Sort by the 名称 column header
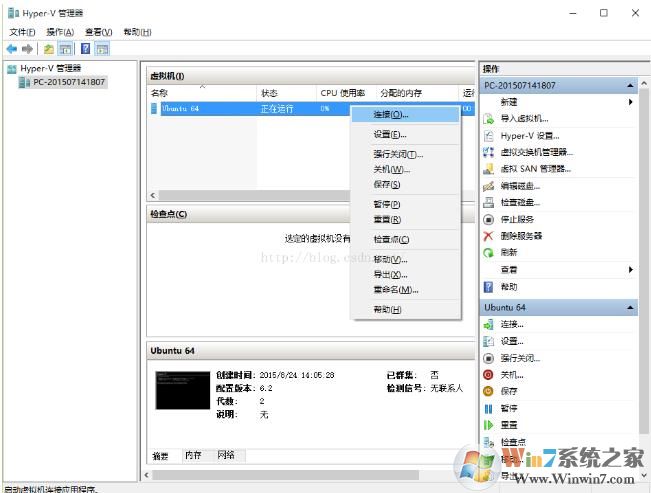This screenshot has height=493, width=651. (202, 93)
